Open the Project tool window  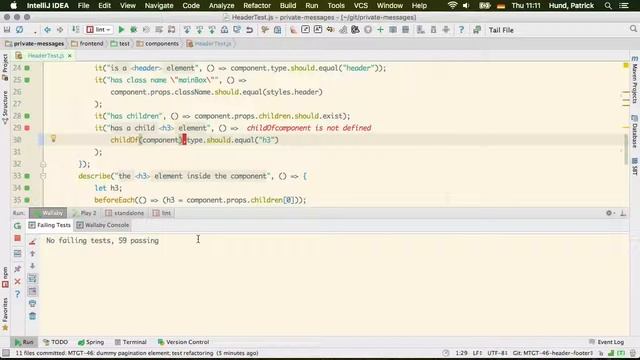(x=5, y=67)
